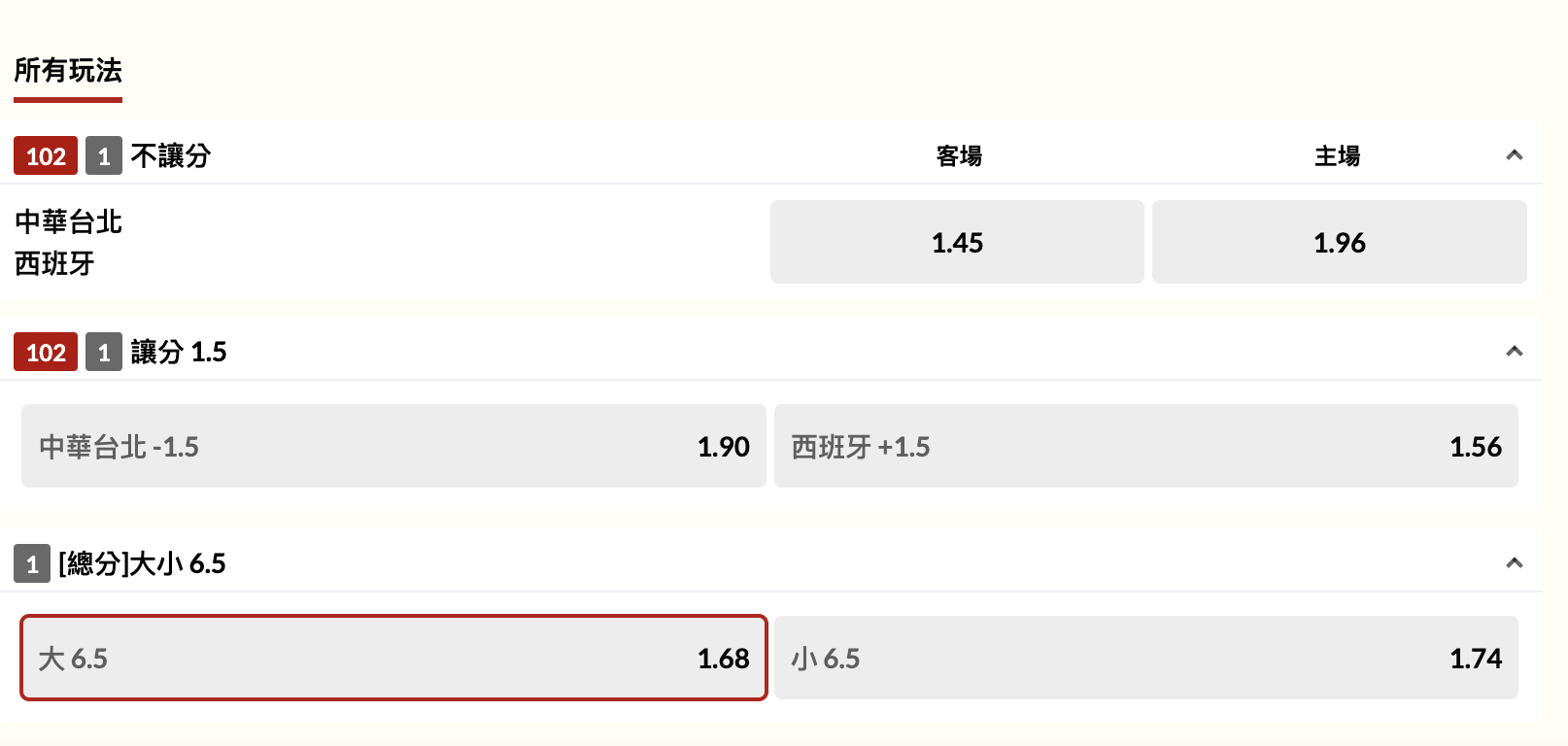
Task: Select 客場 odds 1.45 for 中華台北
Action: 956,241
